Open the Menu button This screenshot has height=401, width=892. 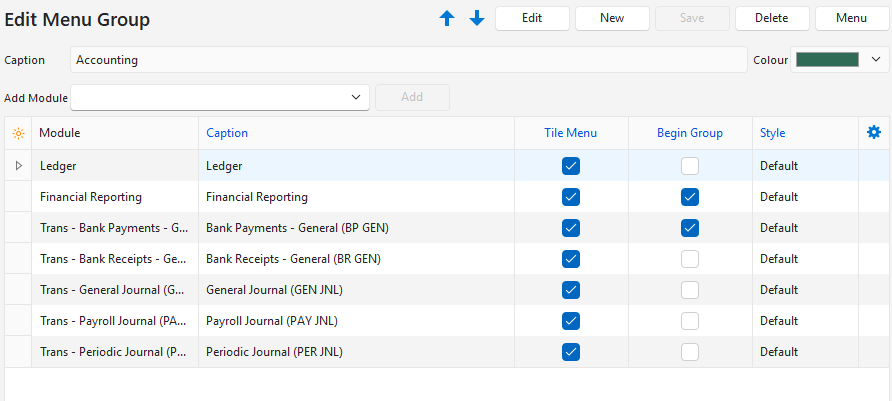pyautogui.click(x=851, y=18)
